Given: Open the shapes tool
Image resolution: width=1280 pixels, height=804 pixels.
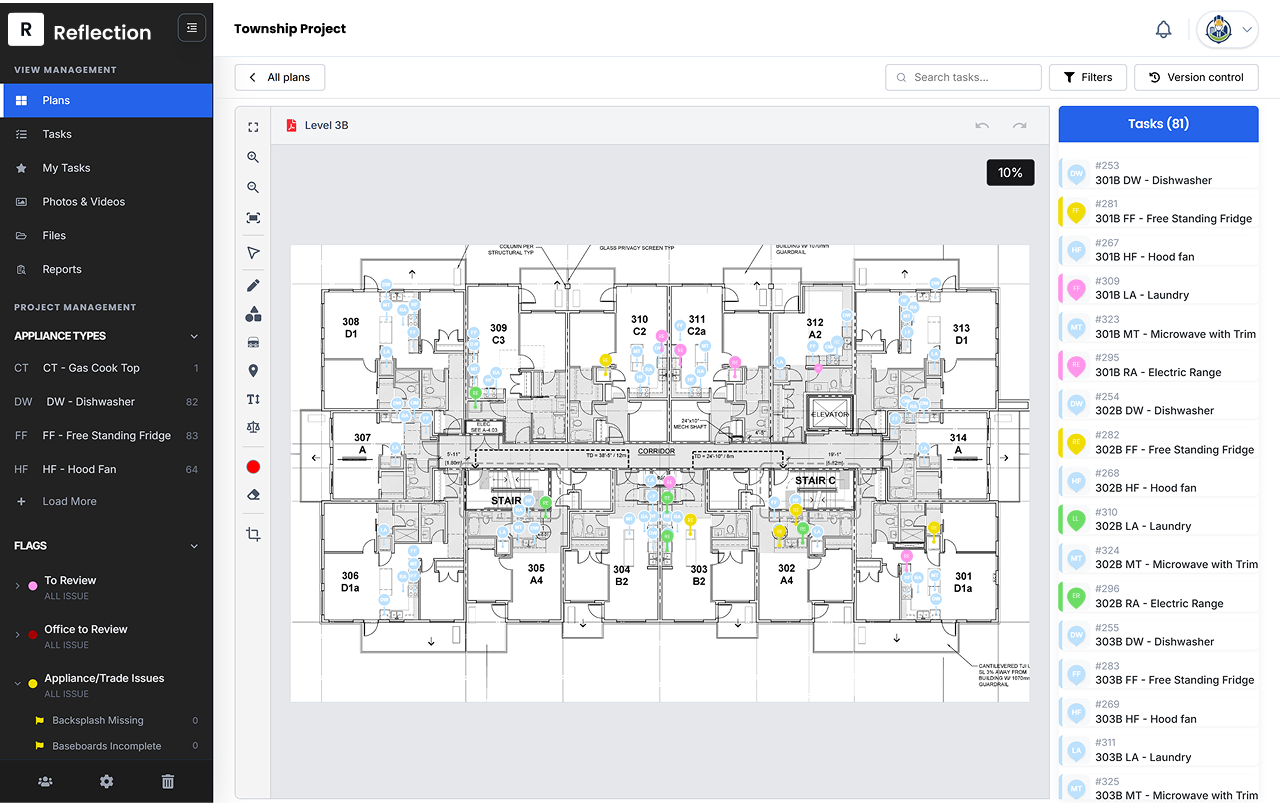Looking at the screenshot, I should point(253,314).
